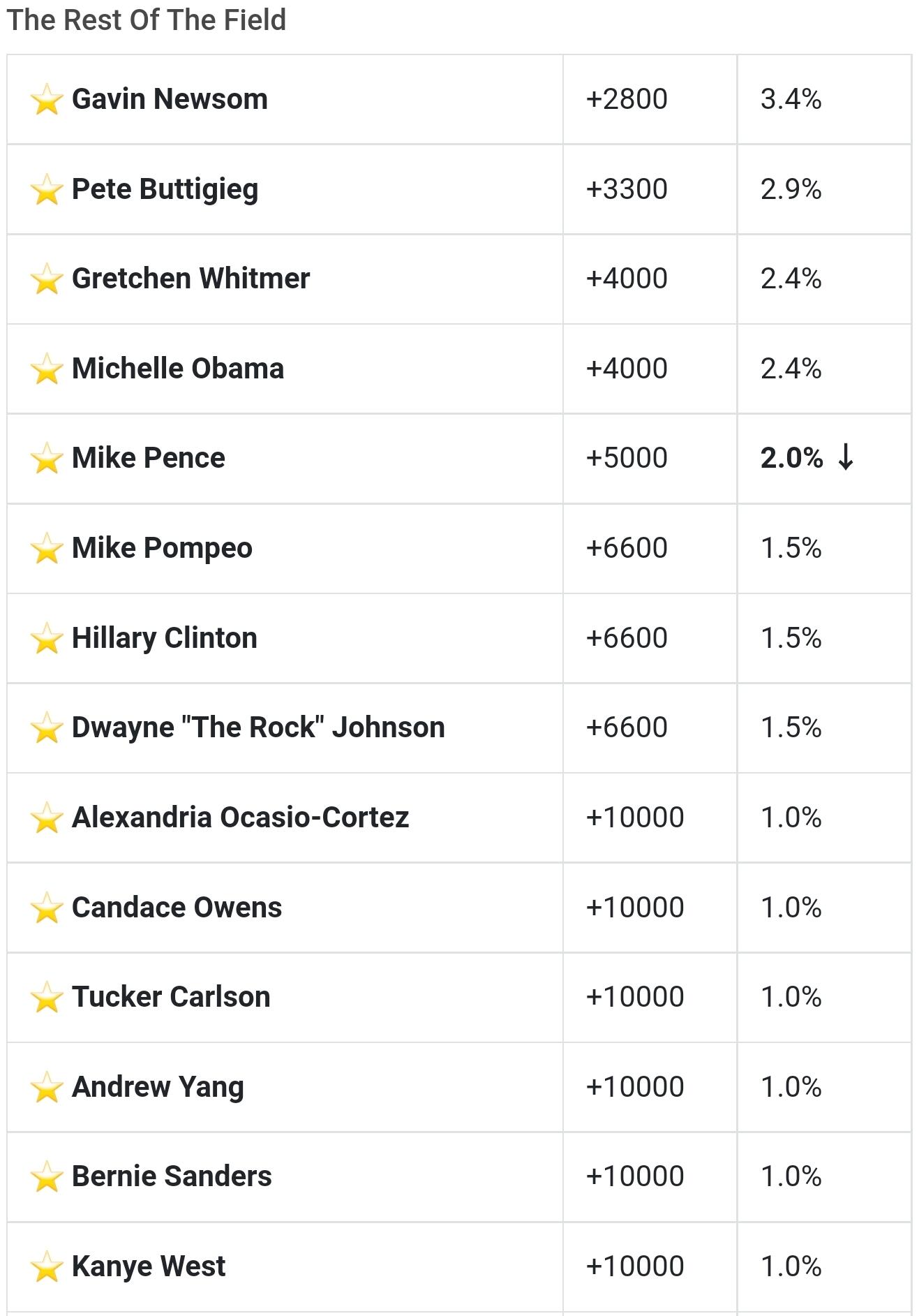Viewport: 919px width, 1316px height.
Task: Tap Candace Owens' name
Action: click(x=177, y=908)
